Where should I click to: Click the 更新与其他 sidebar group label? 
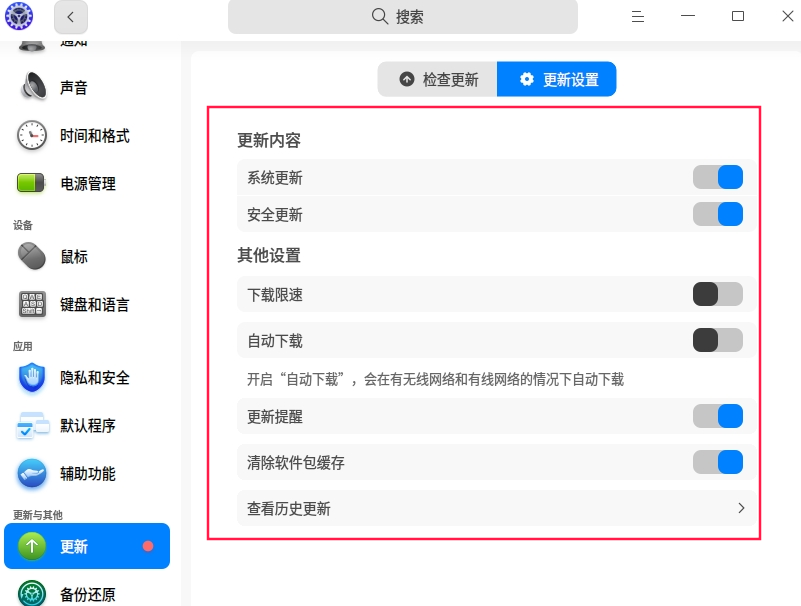click(x=38, y=515)
